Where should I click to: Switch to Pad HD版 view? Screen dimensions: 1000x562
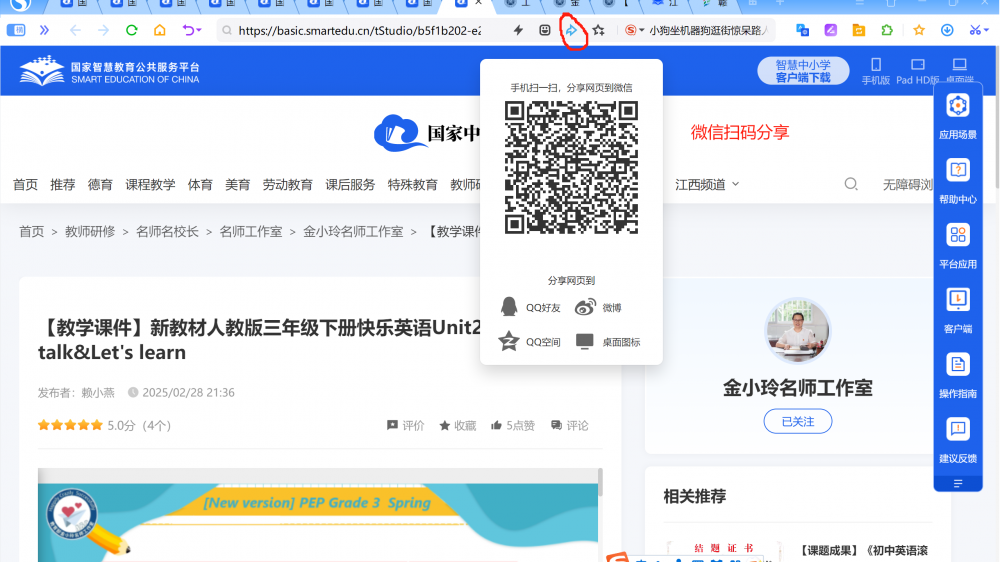tap(917, 71)
